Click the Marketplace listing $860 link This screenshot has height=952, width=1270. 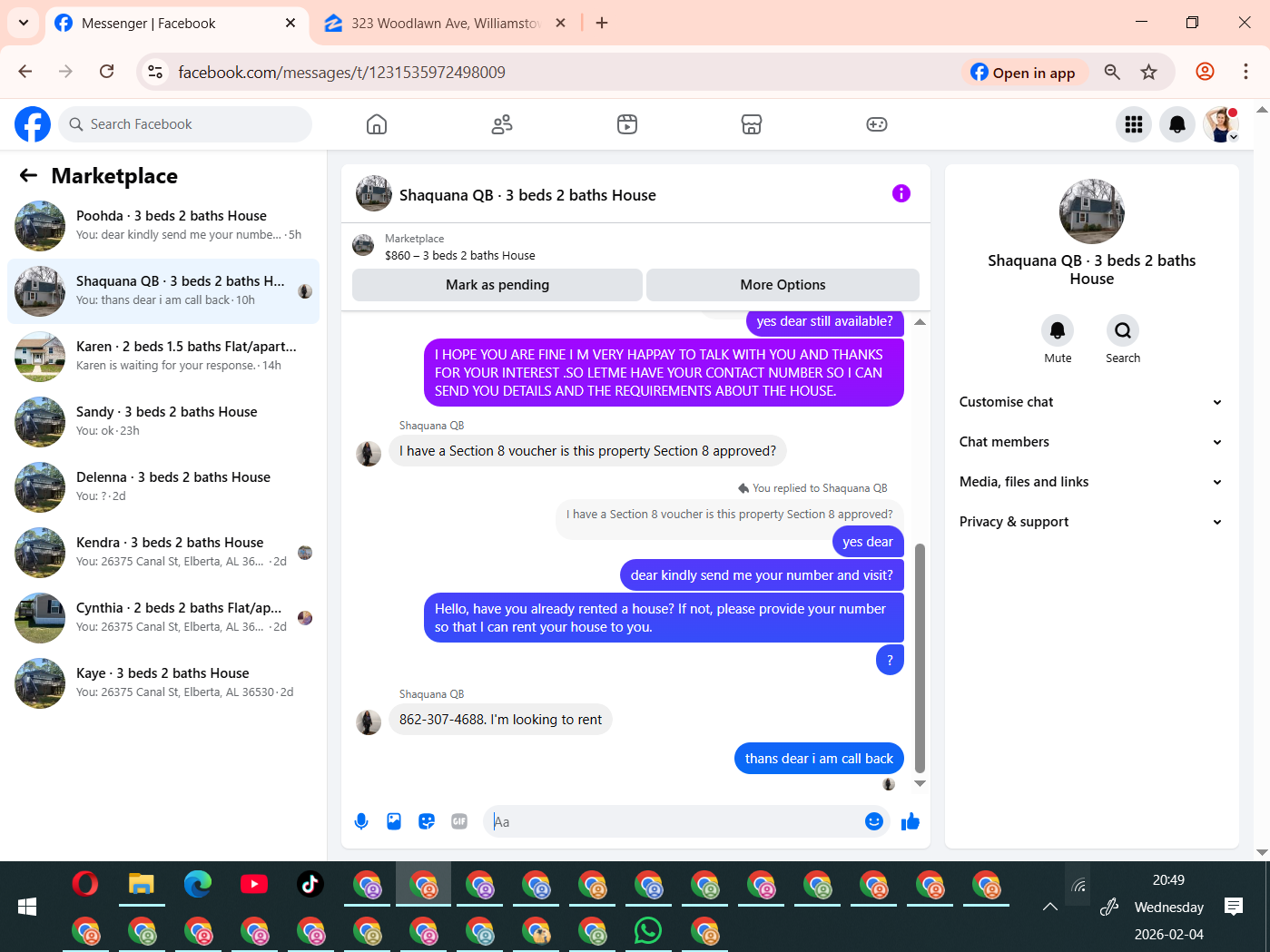459,256
